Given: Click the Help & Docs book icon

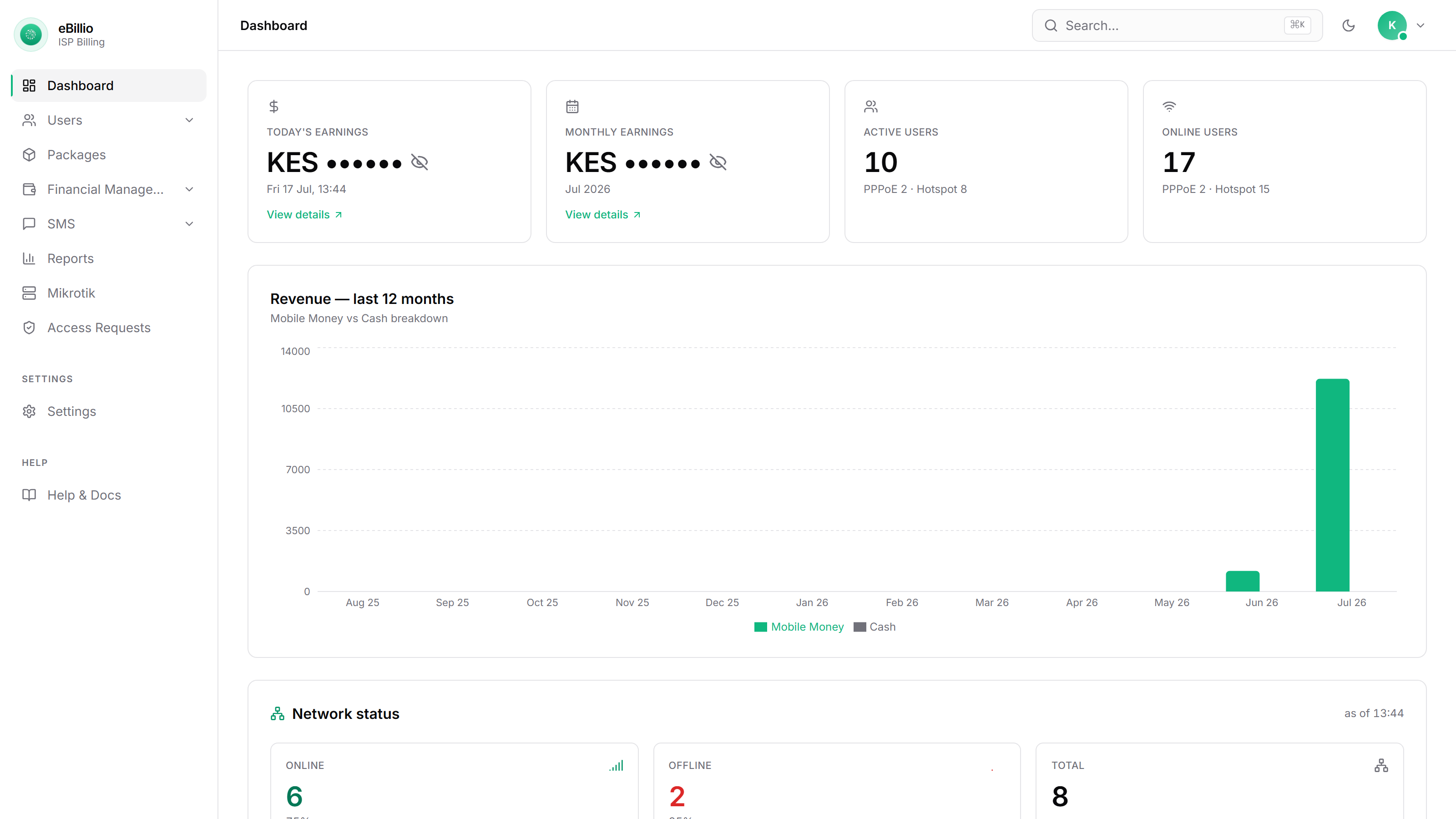Looking at the screenshot, I should [29, 495].
